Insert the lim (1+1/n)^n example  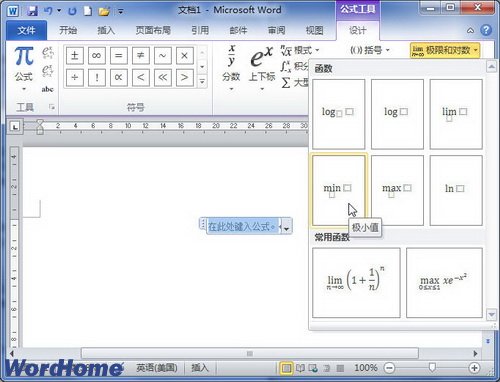point(356,282)
